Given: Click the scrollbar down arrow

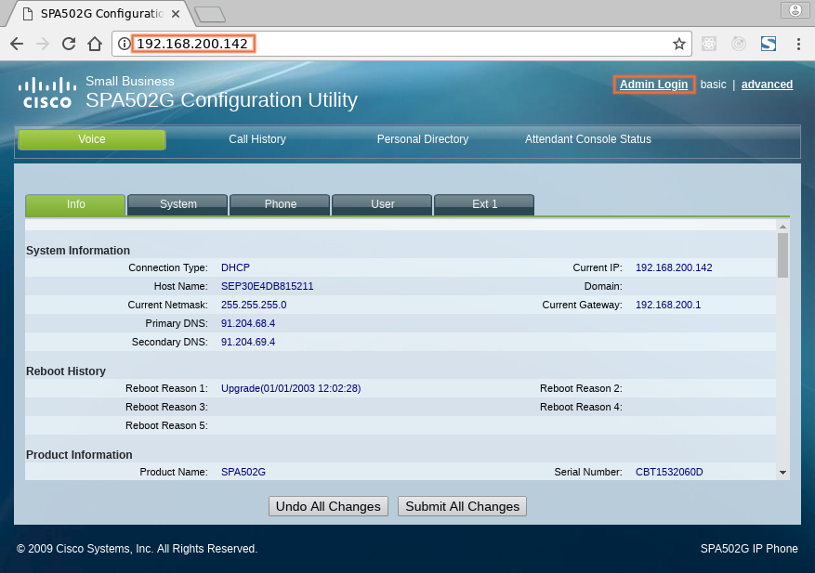Looking at the screenshot, I should click(783, 473).
